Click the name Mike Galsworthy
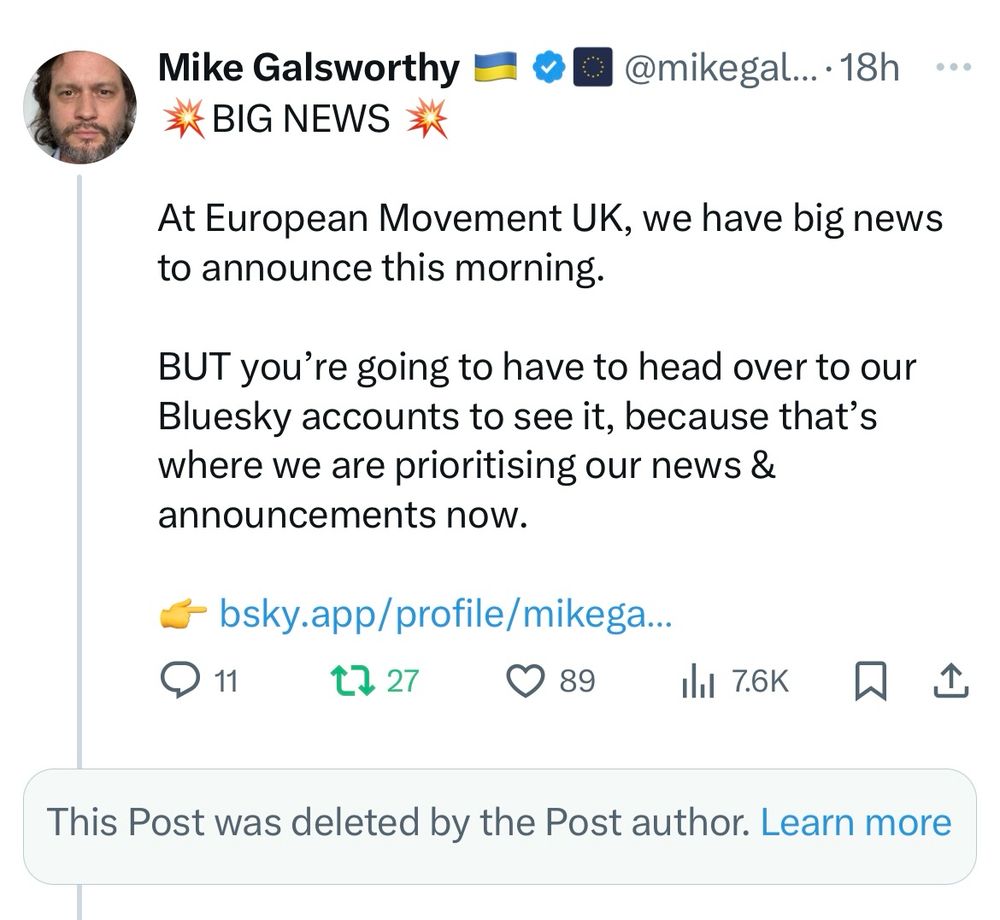This screenshot has height=920, width=1000. point(310,66)
